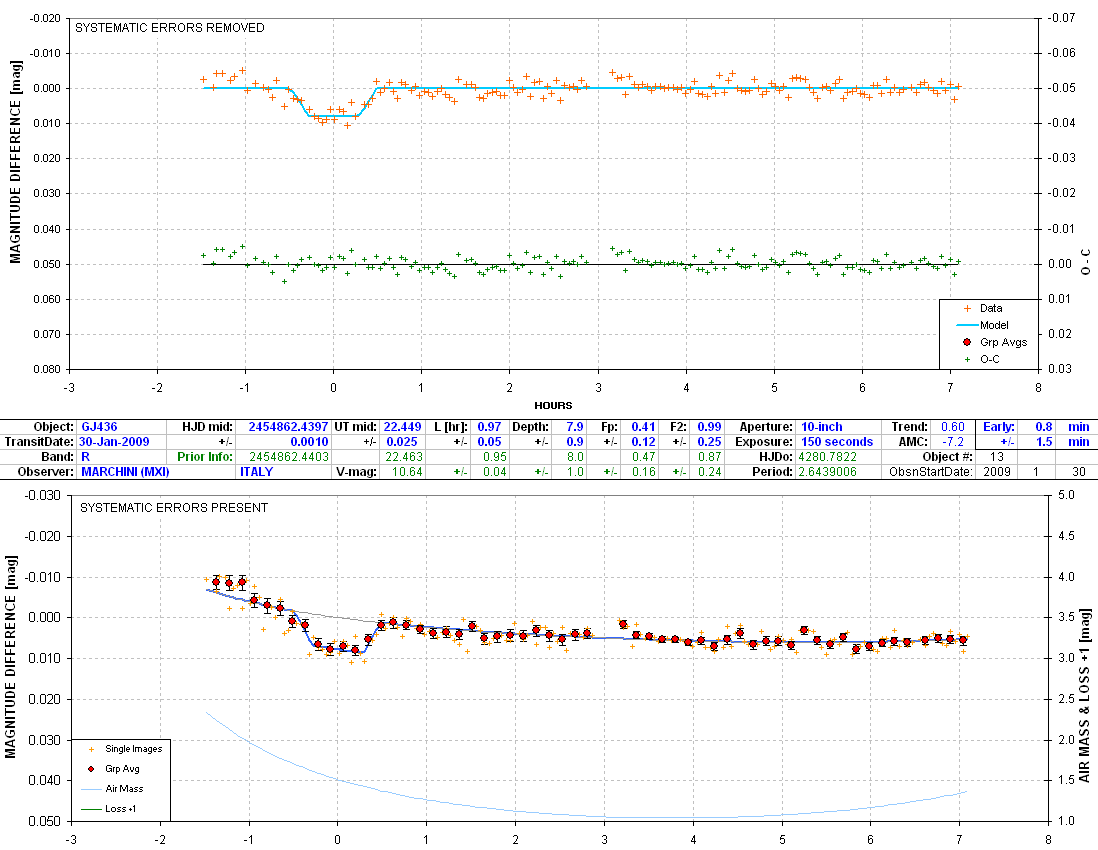Select the prior depth value 8.0

(575, 457)
